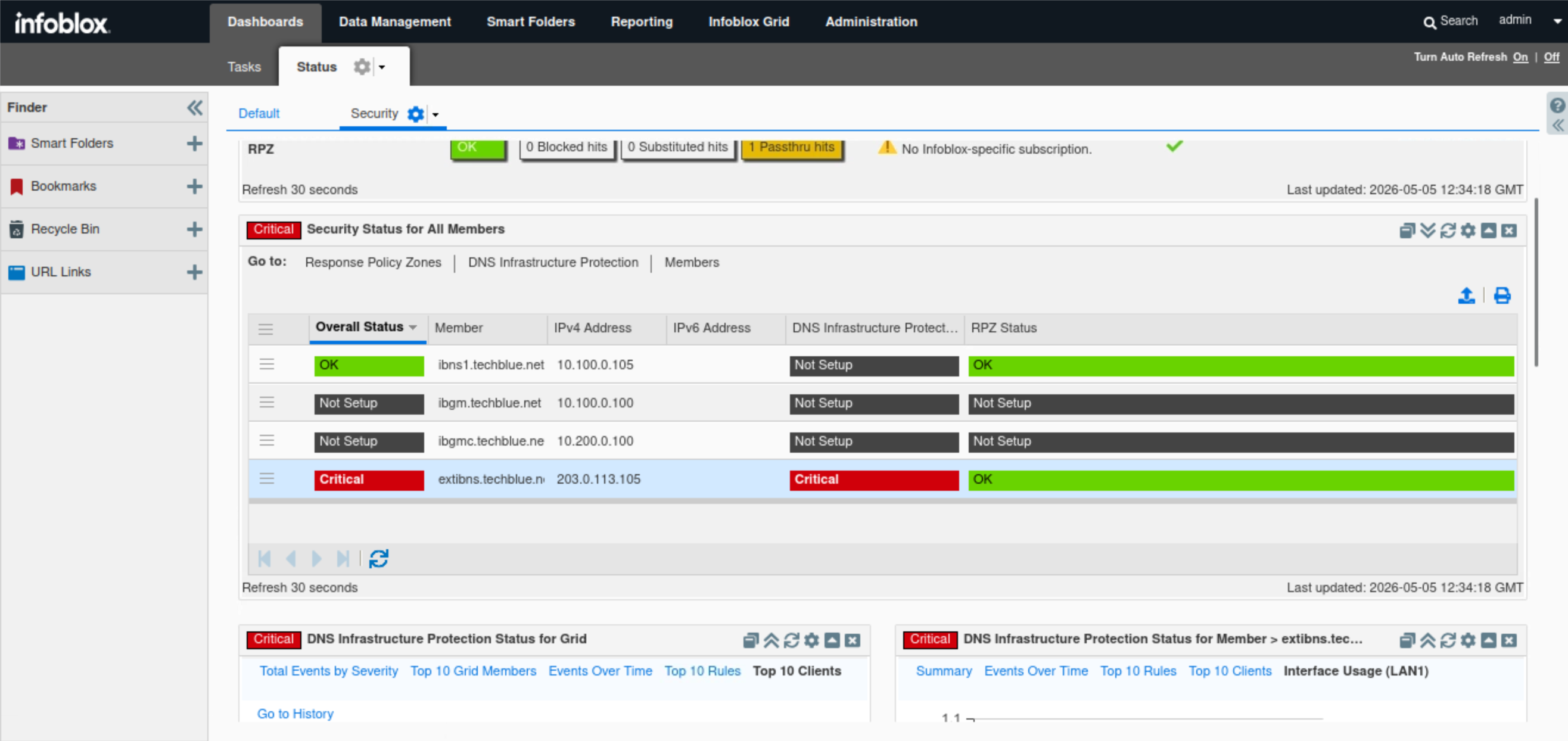Open the Status tab dropdown arrow
The image size is (1568, 741).
382,67
